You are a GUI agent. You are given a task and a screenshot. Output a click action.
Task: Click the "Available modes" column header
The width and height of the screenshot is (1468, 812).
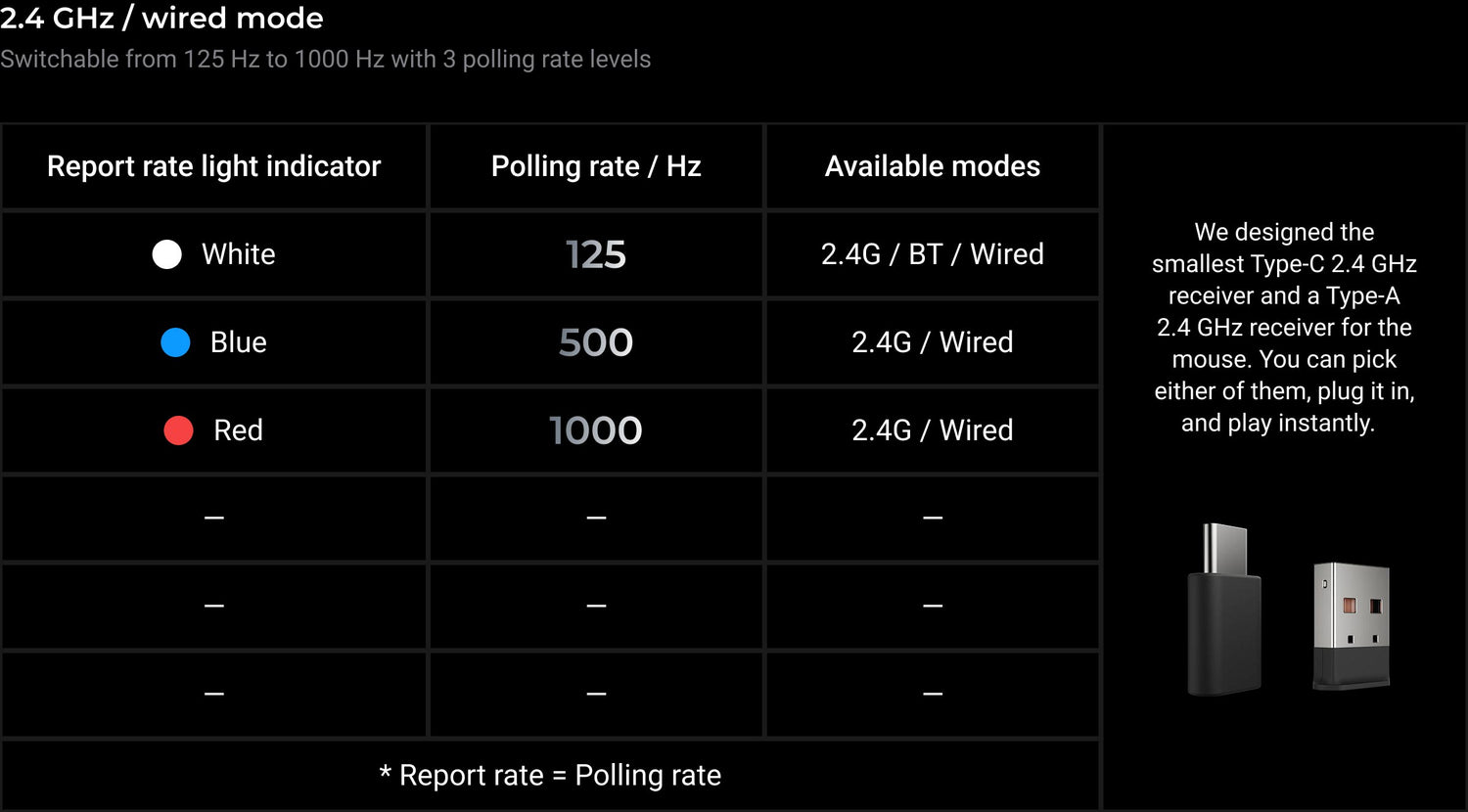[x=932, y=166]
